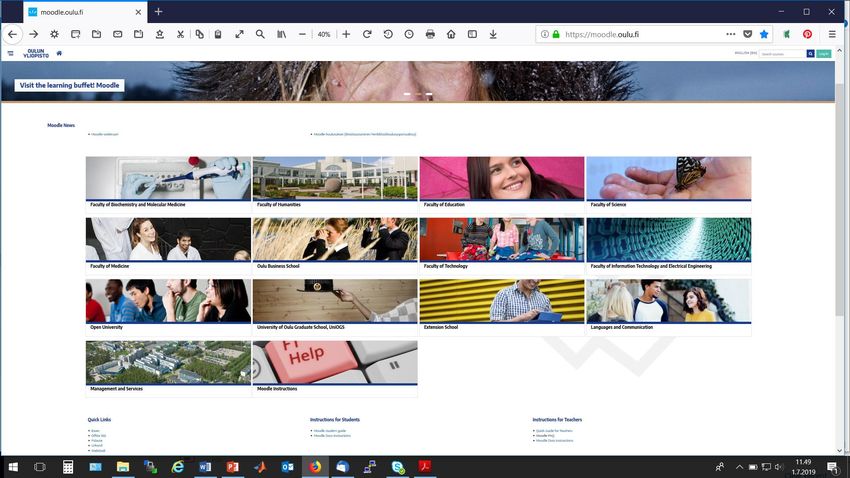This screenshot has height=478, width=850.
Task: Click the Paste clipboard icon in toolbar
Action: tap(218, 34)
